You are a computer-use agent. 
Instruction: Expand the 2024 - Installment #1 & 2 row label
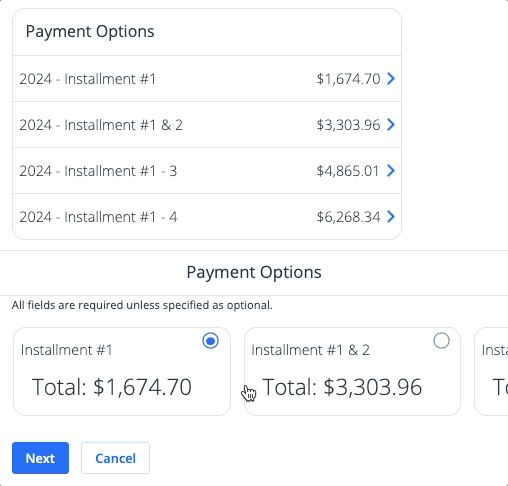101,125
